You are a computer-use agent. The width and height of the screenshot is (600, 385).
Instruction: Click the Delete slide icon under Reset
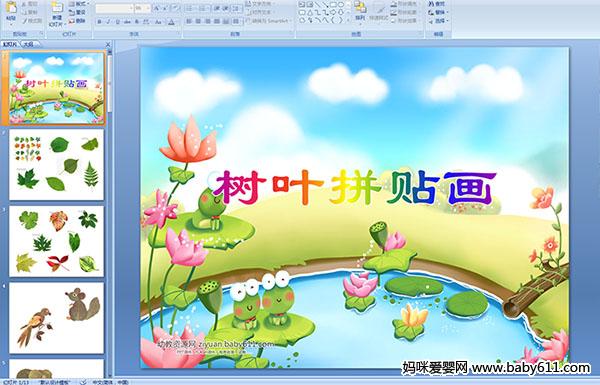tap(78, 21)
